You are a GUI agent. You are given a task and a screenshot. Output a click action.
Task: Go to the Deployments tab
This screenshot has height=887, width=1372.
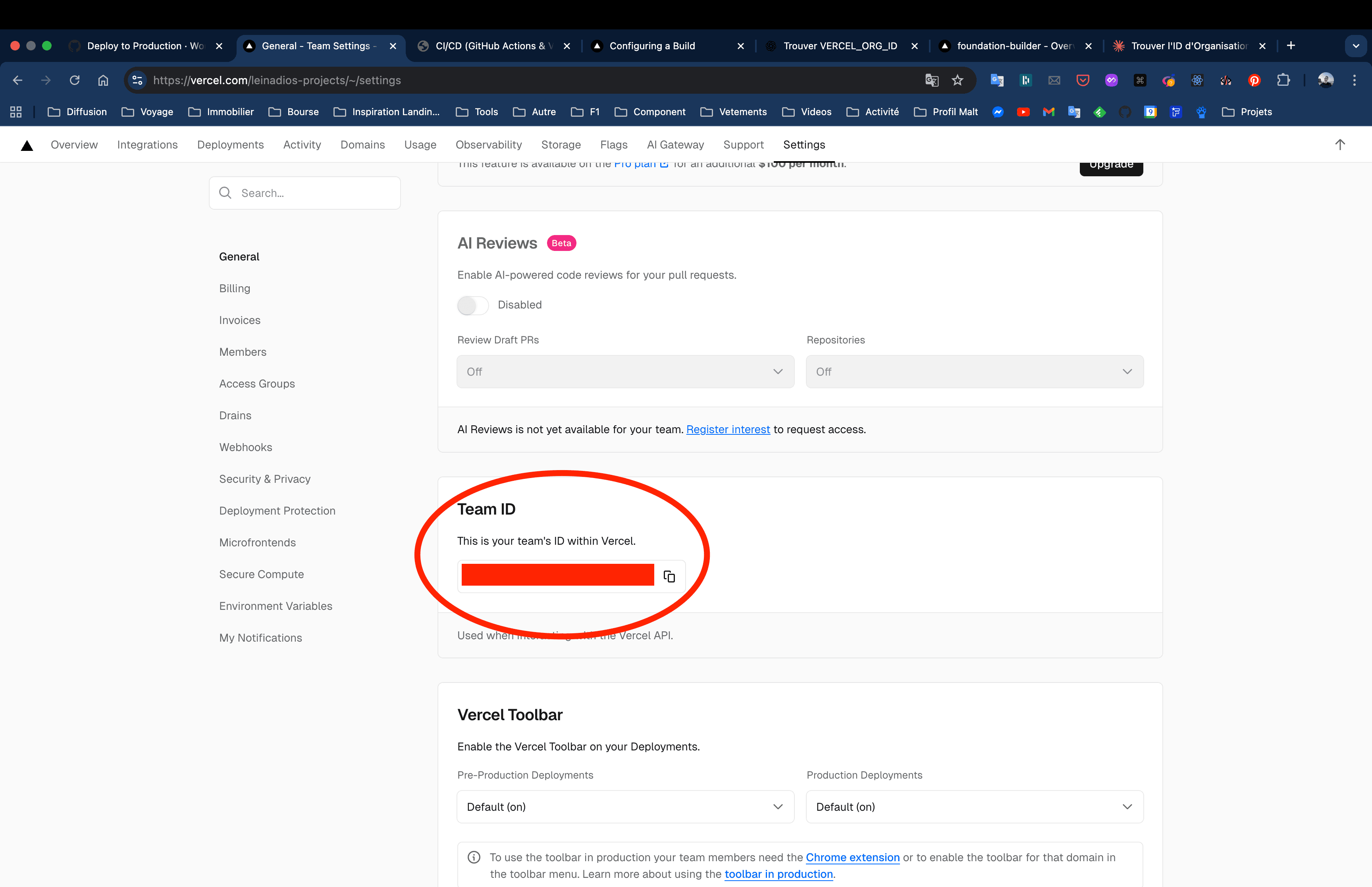click(230, 145)
